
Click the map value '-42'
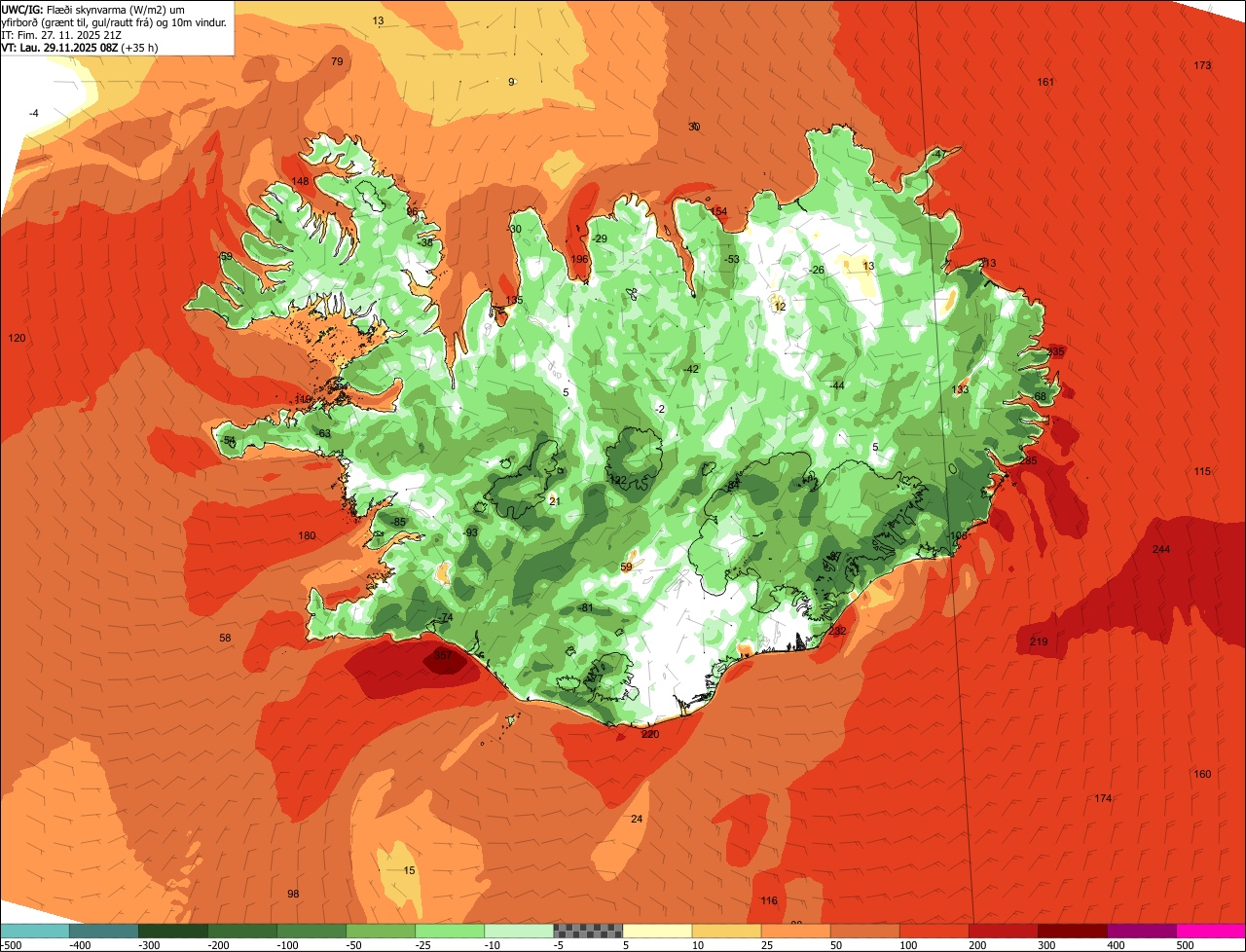click(691, 369)
